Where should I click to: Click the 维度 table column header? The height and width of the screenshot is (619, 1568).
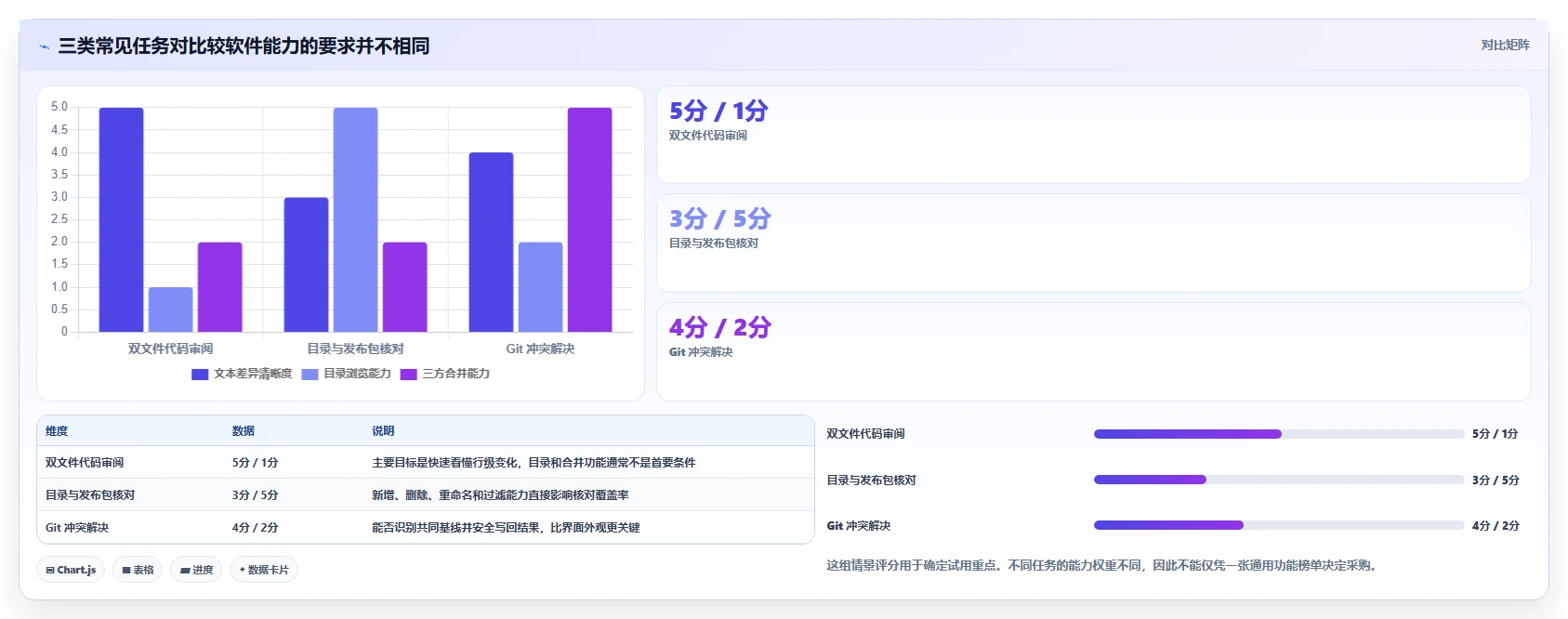click(57, 431)
